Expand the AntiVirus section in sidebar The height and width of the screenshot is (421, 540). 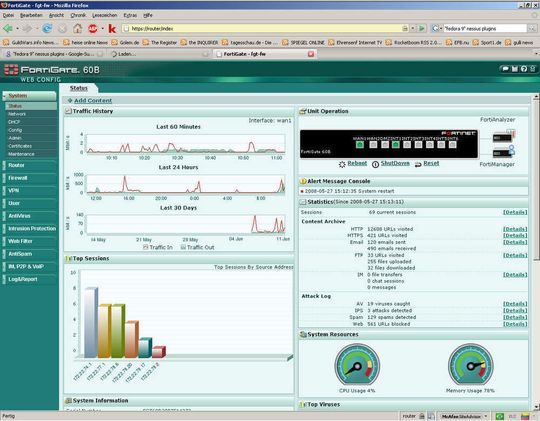pyautogui.click(x=29, y=216)
